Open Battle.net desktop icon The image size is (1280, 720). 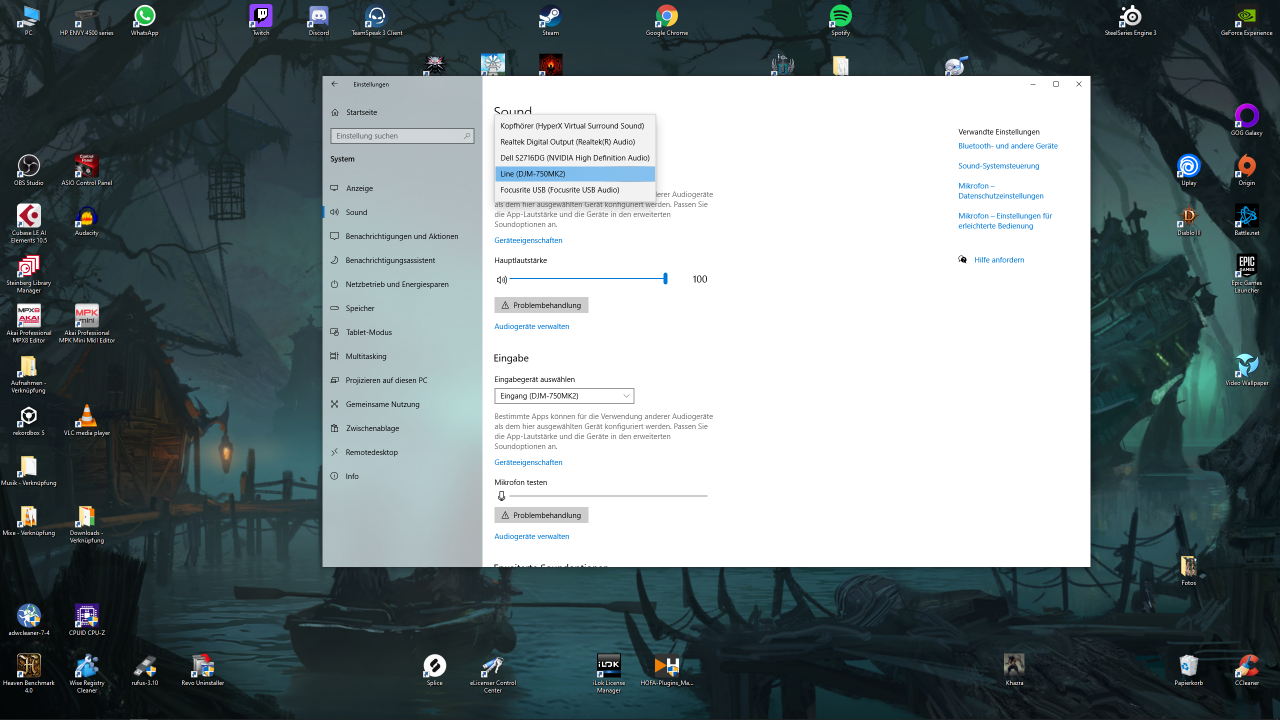tap(1246, 220)
